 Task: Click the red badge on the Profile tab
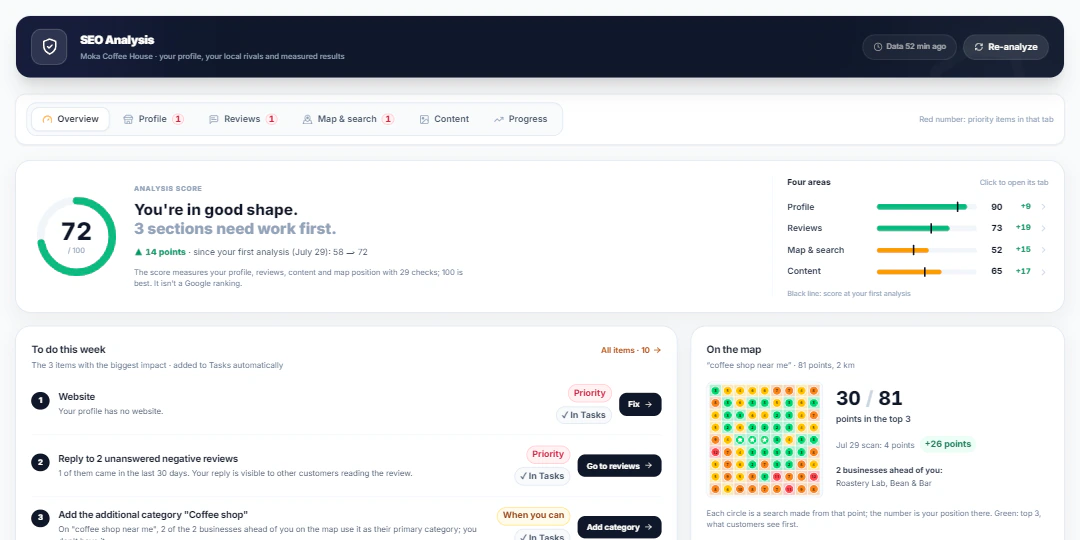(178, 119)
